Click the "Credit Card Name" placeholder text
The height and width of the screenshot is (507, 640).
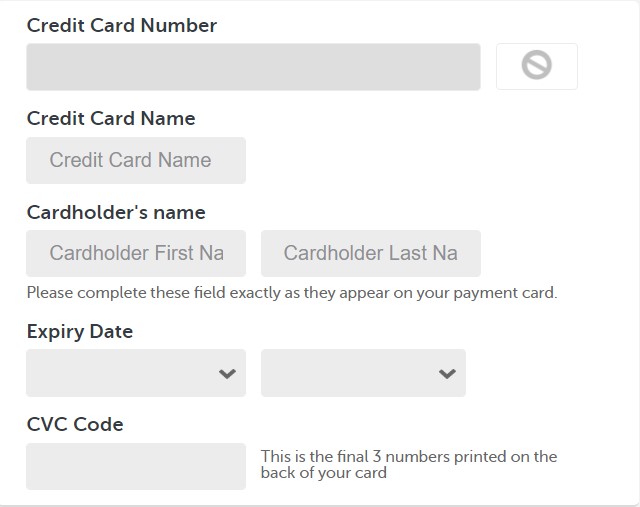coord(130,160)
